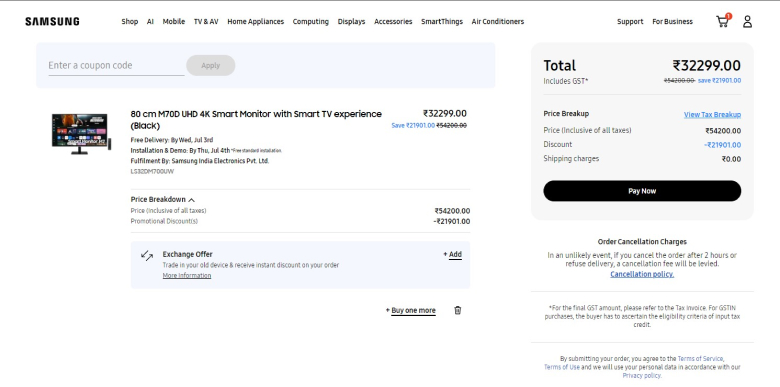Image resolution: width=780 pixels, height=387 pixels.
Task: Click the Total amount ₹32299.00 in summary
Action: (x=706, y=66)
